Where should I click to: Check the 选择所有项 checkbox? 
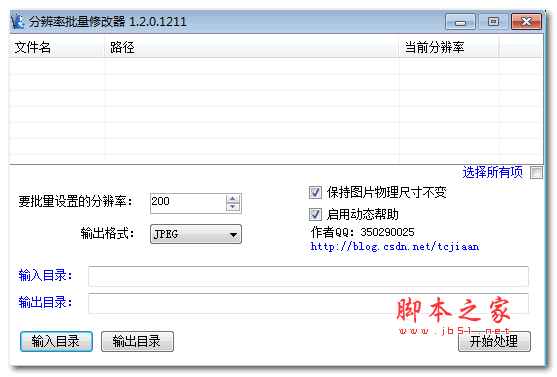(x=536, y=173)
